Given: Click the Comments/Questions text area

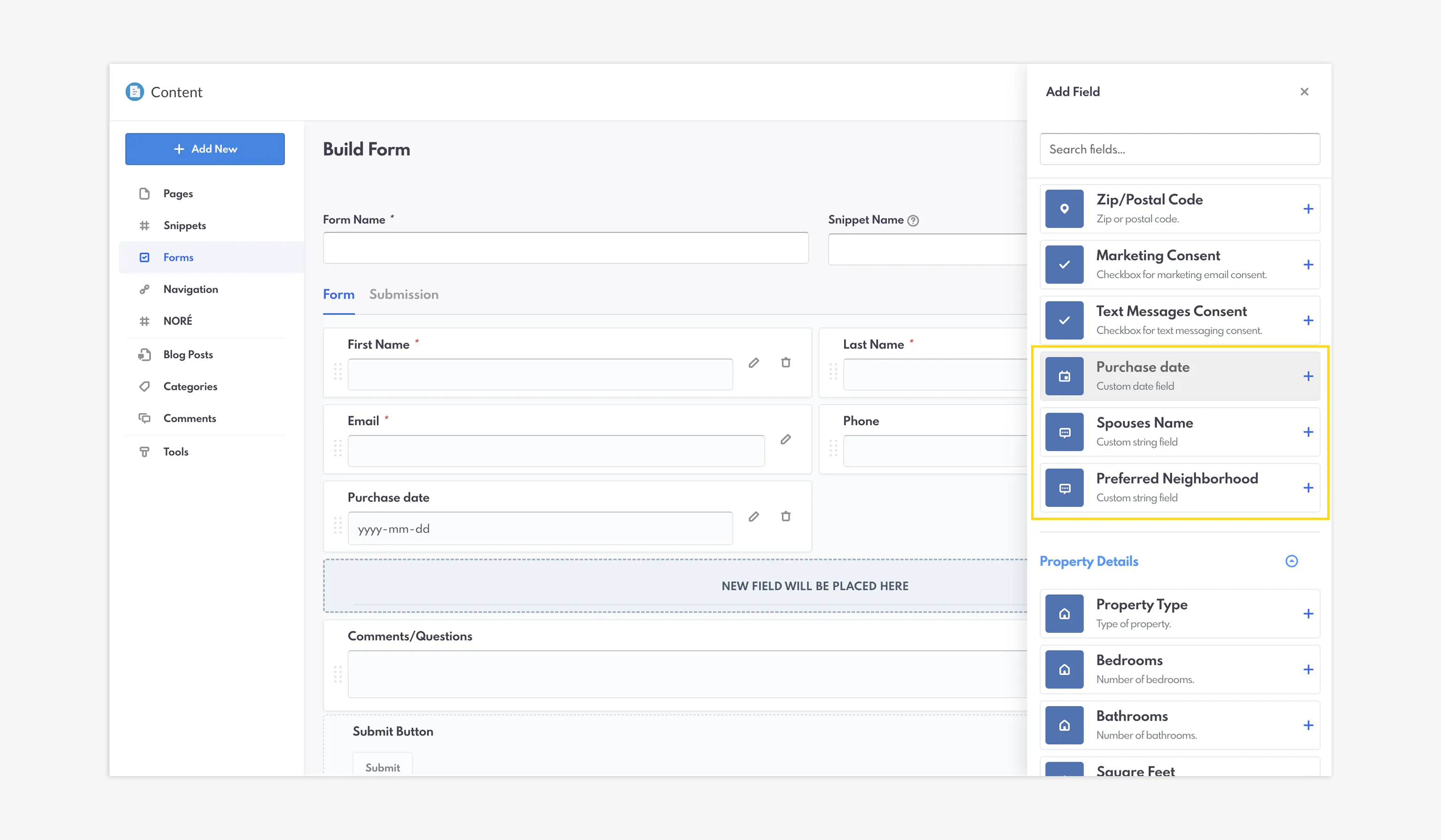Looking at the screenshot, I should [687, 674].
